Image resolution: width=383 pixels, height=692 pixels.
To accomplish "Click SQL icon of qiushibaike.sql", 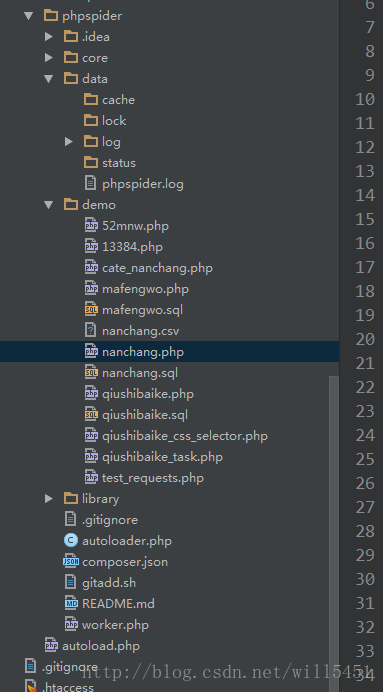I will 91,415.
